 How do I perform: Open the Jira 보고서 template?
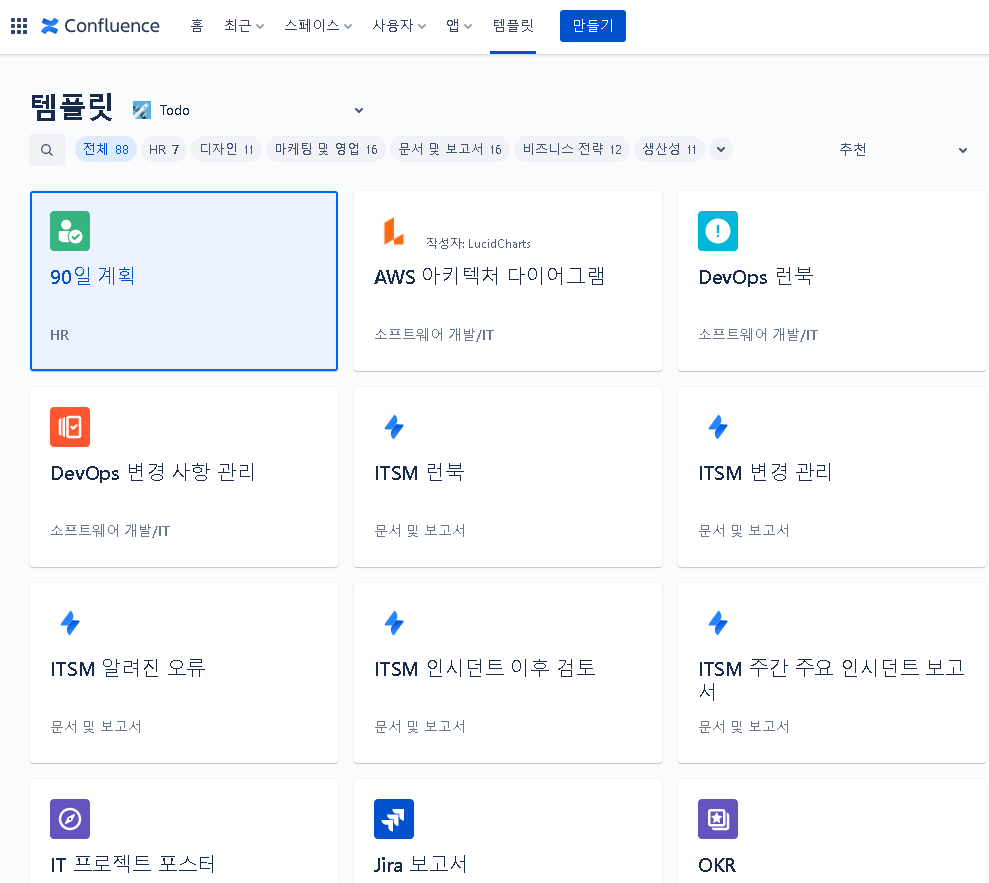[x=421, y=865]
